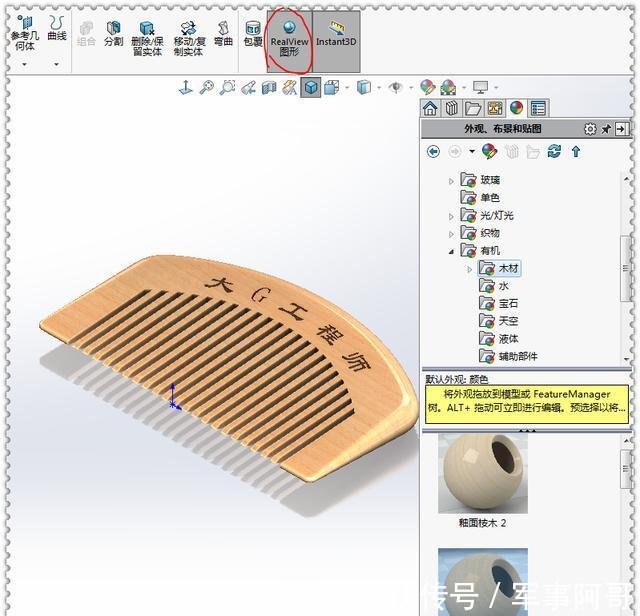Expand the 玻璃 folder
Image resolution: width=640 pixels, height=616 pixels.
pos(451,181)
